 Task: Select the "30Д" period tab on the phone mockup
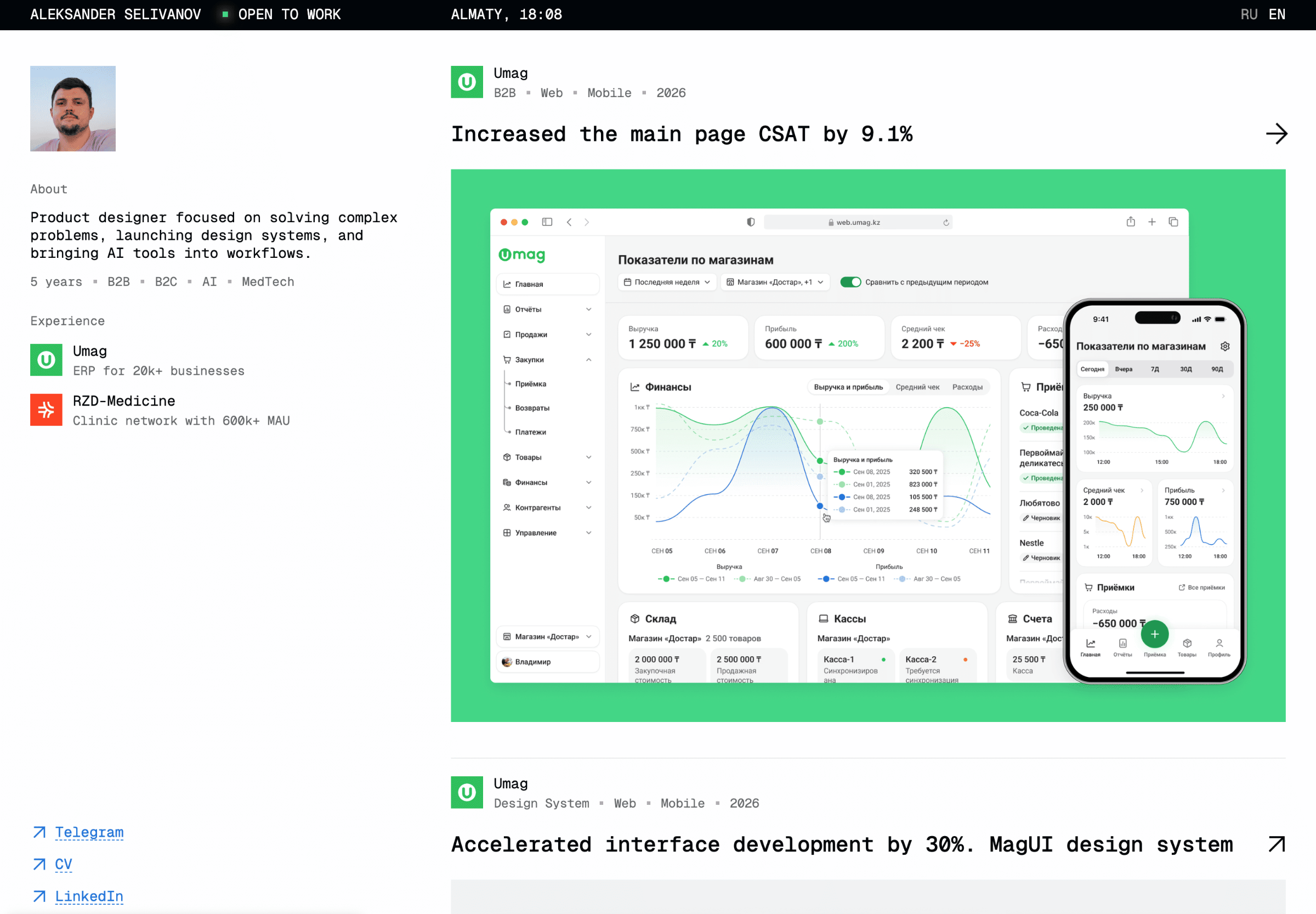point(1185,369)
